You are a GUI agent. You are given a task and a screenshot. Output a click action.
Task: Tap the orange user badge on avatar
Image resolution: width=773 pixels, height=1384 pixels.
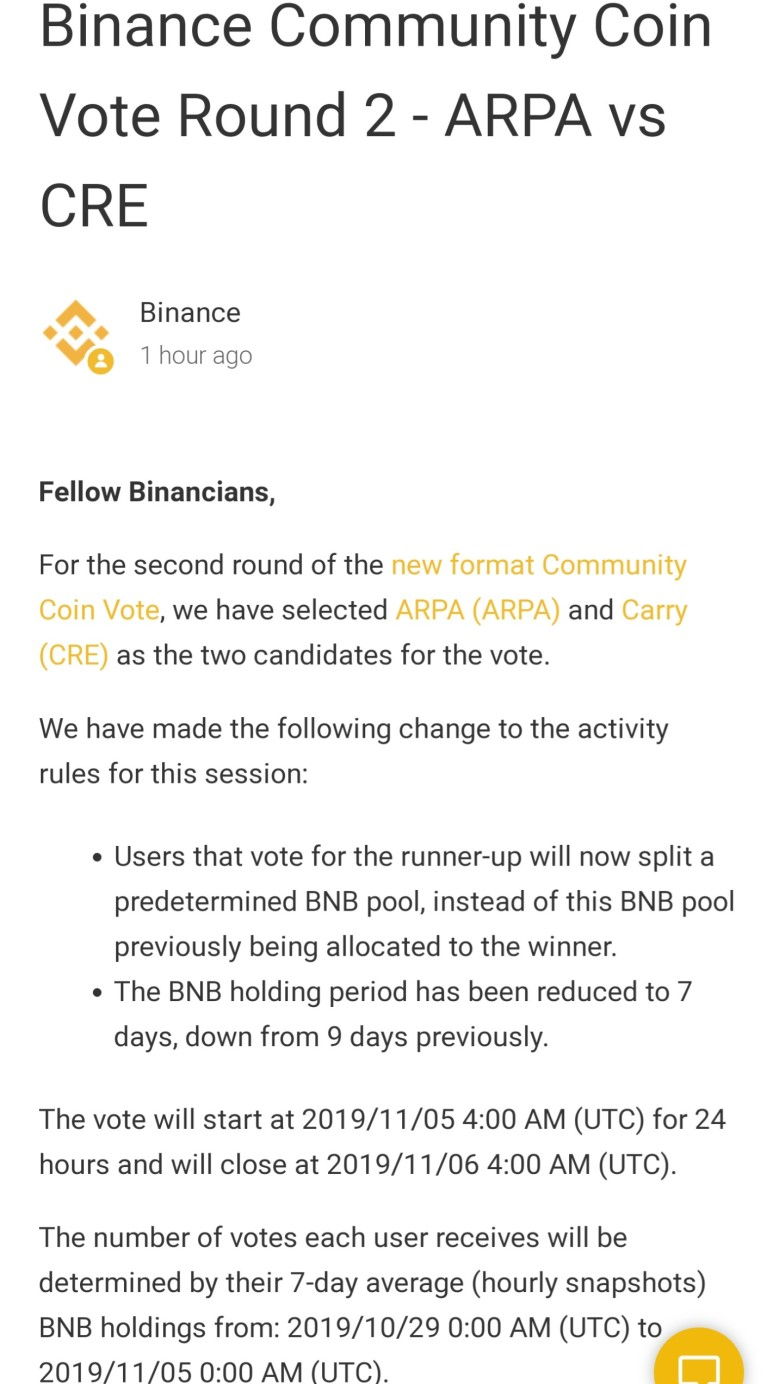tap(100, 361)
